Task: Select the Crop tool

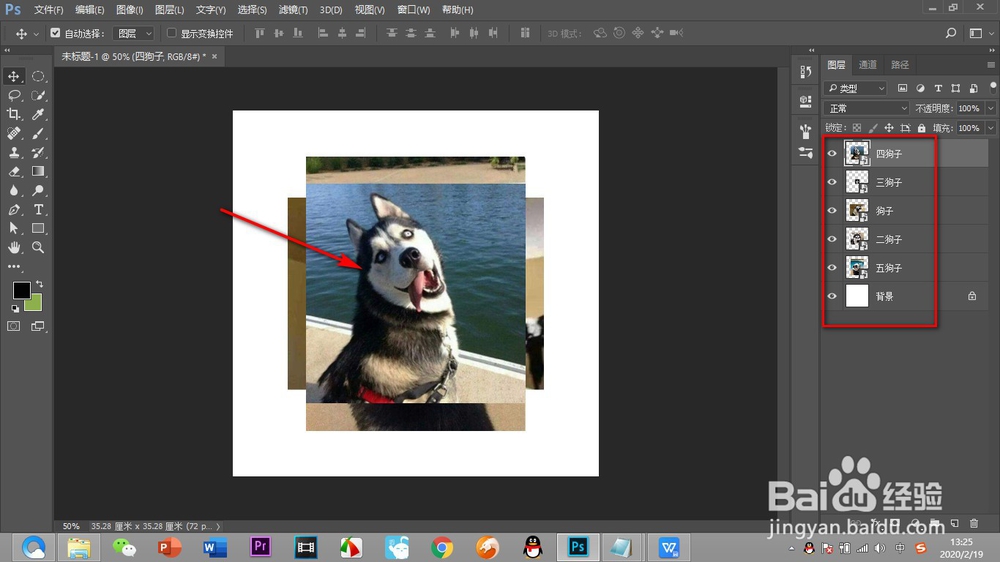Action: tap(14, 115)
